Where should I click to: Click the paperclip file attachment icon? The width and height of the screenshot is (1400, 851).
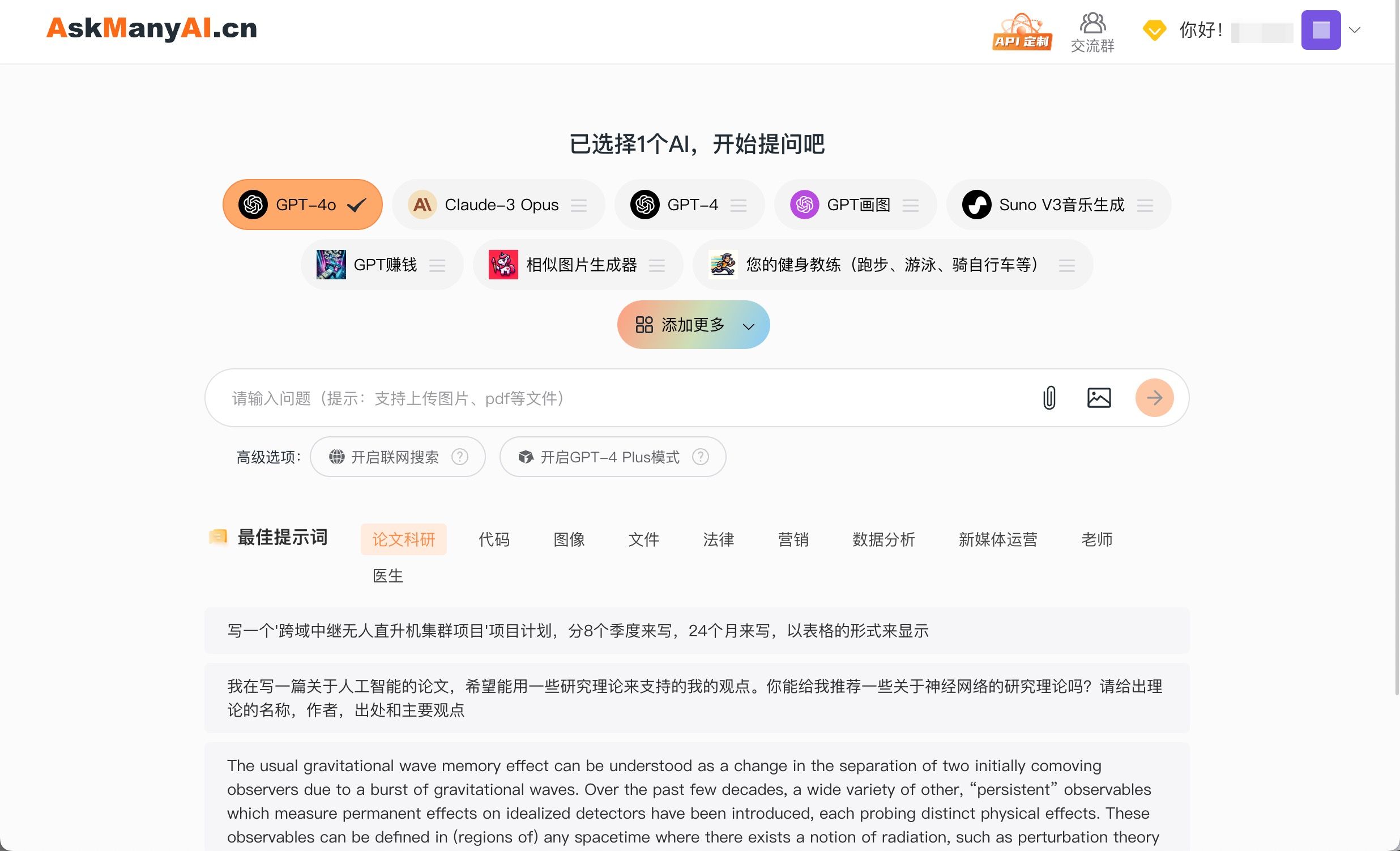[x=1049, y=397]
